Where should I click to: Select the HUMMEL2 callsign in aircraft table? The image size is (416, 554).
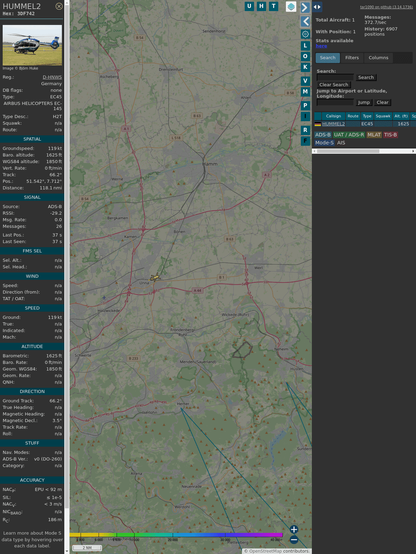click(333, 124)
